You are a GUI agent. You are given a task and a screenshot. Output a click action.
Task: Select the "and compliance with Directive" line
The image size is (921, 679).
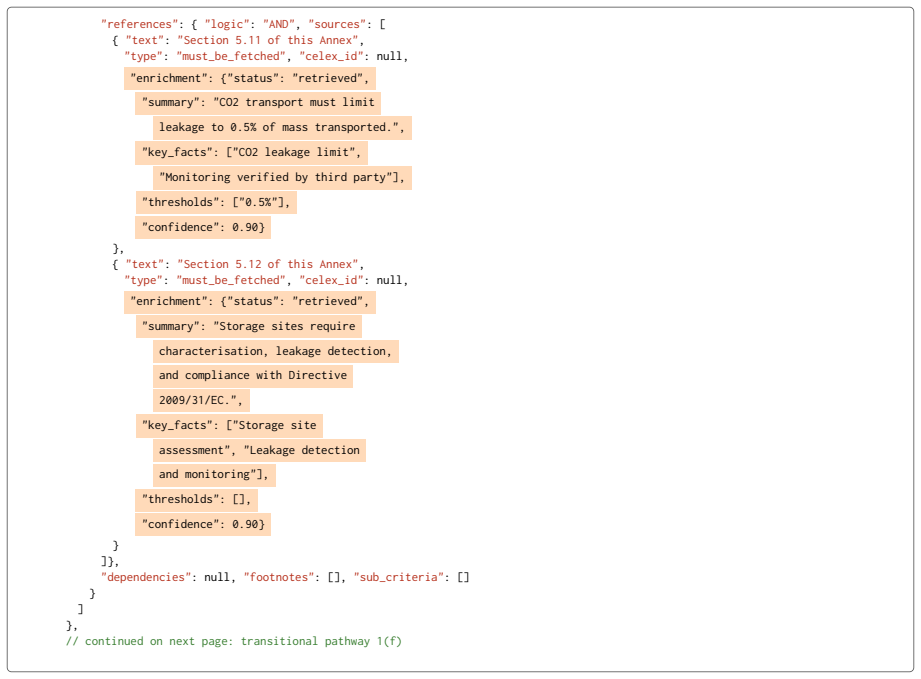pyautogui.click(x=253, y=376)
